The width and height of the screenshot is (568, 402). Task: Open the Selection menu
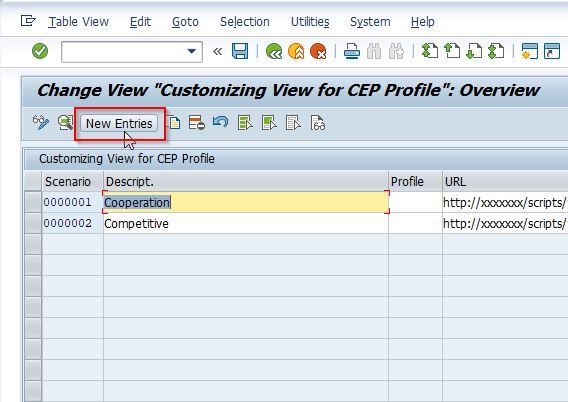pos(245,22)
